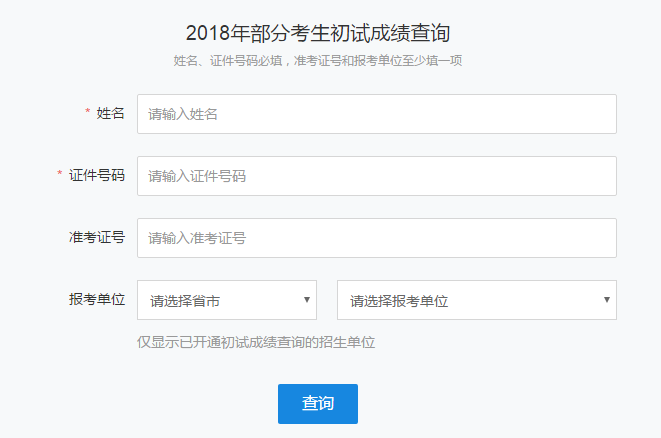Click the 2018年部分考生初试成绩查询 page title

point(317,34)
